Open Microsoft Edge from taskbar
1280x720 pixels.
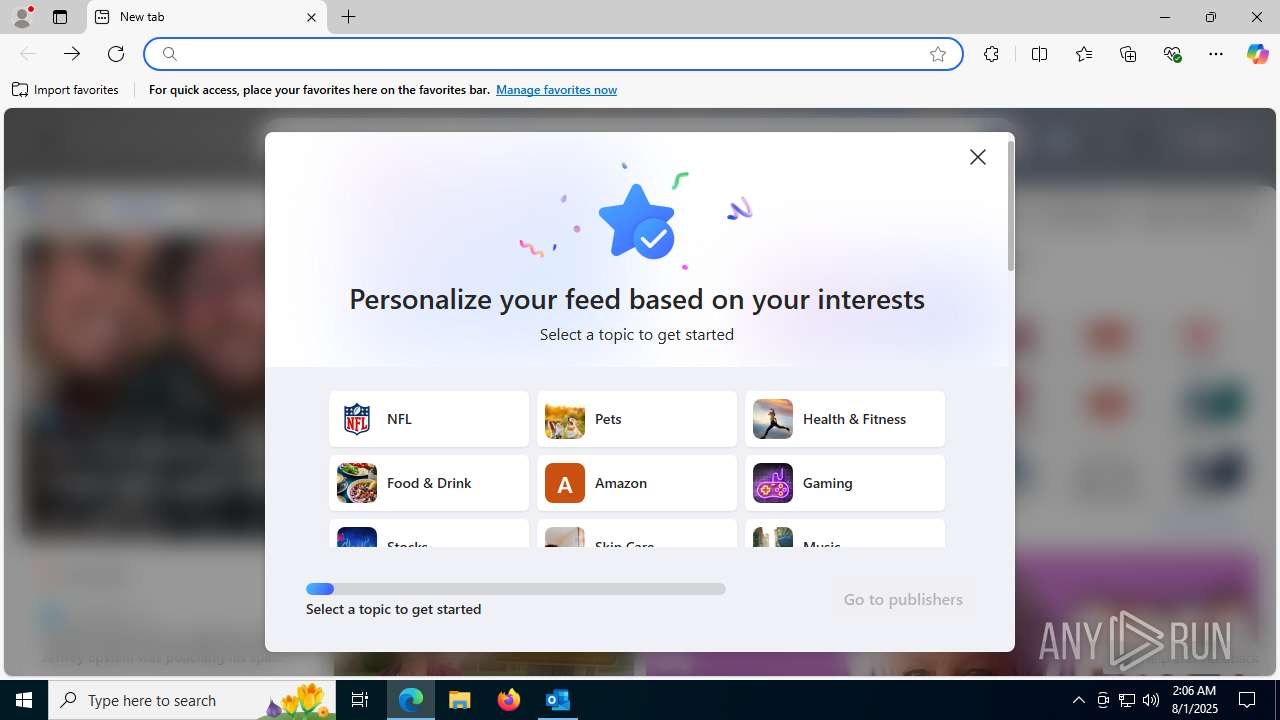(x=411, y=700)
